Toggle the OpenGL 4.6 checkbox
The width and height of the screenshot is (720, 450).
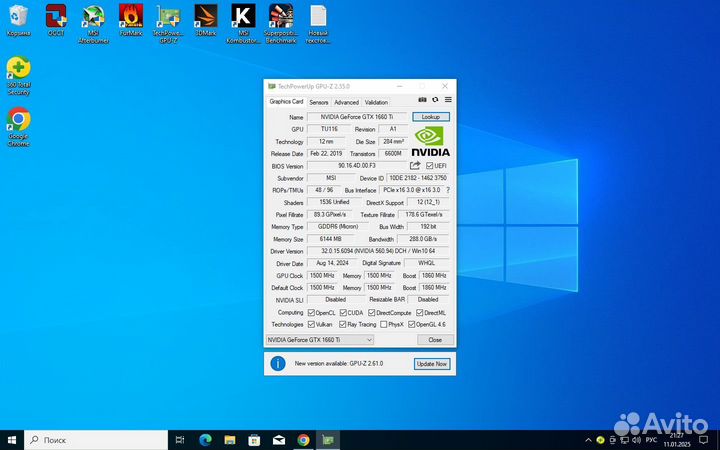click(x=411, y=324)
